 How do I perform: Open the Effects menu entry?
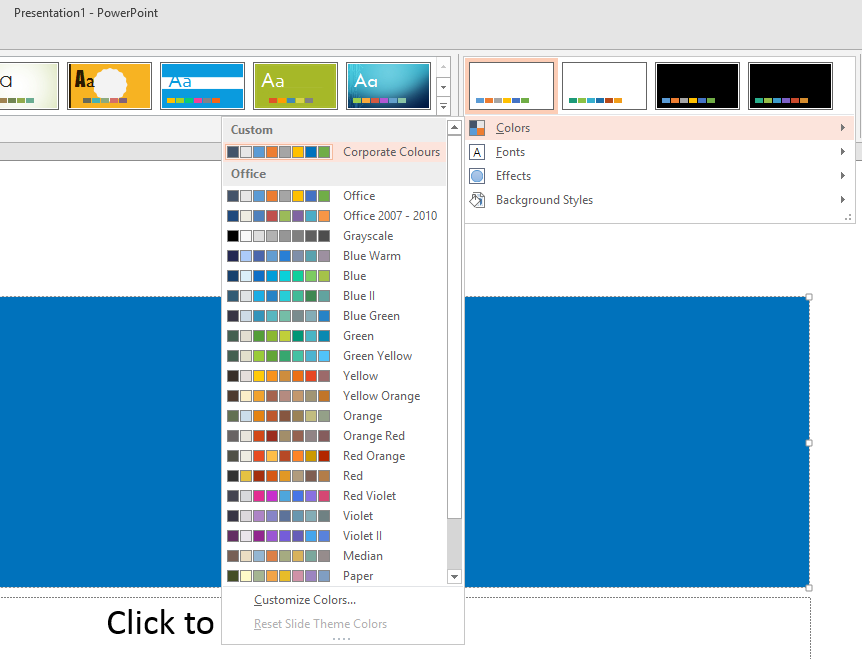pos(513,176)
